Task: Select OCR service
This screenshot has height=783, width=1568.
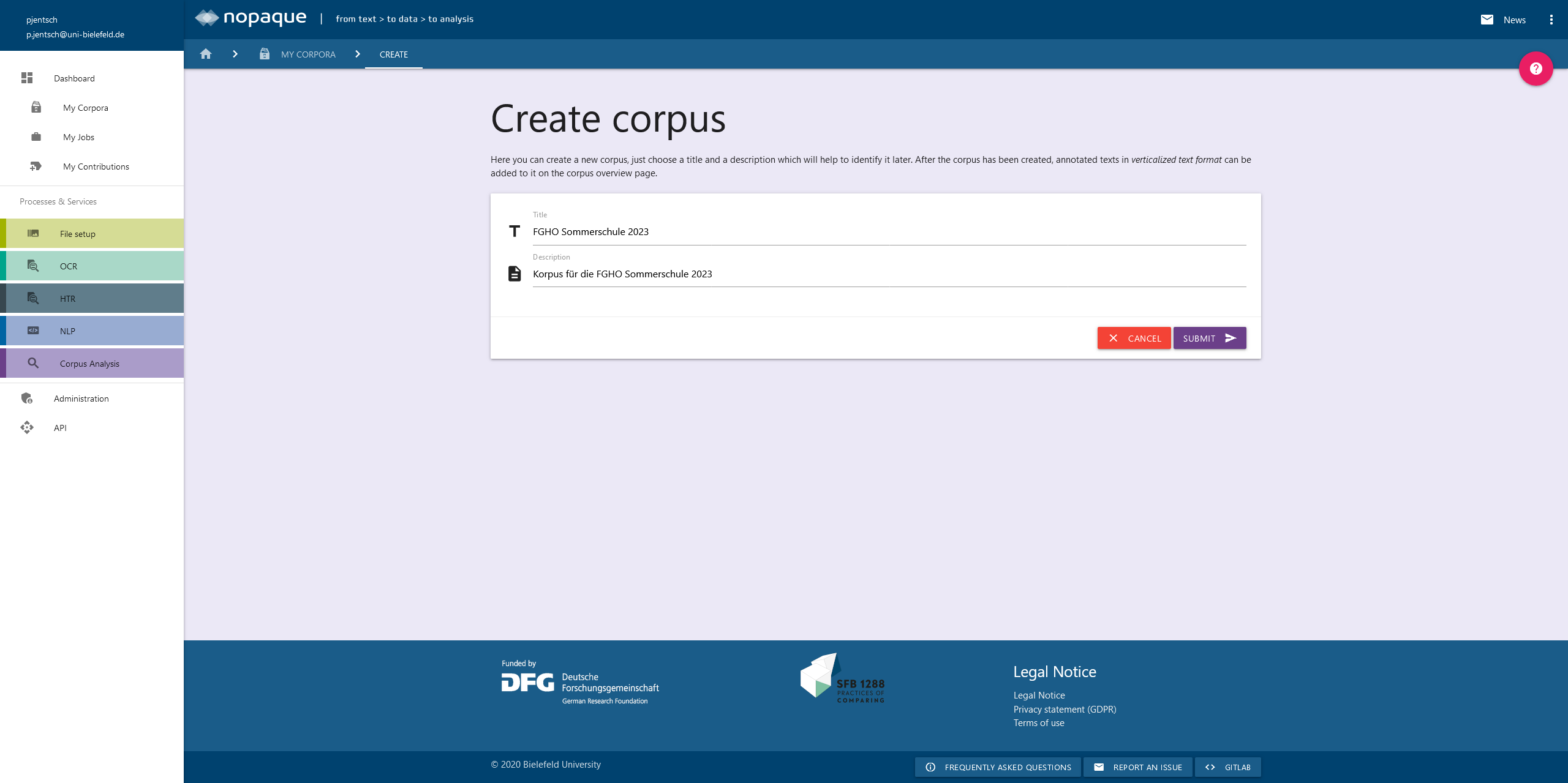Action: [92, 266]
